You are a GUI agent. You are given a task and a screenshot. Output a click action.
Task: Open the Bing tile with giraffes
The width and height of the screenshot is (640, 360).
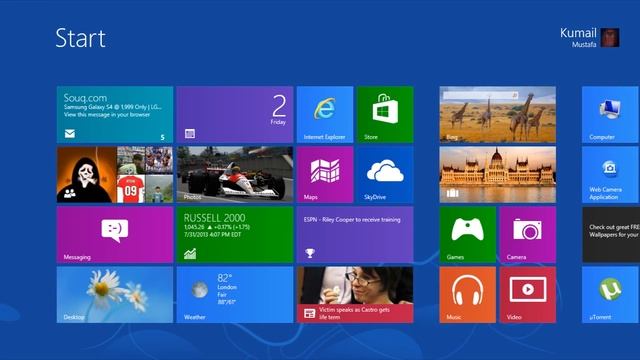[x=498, y=114]
